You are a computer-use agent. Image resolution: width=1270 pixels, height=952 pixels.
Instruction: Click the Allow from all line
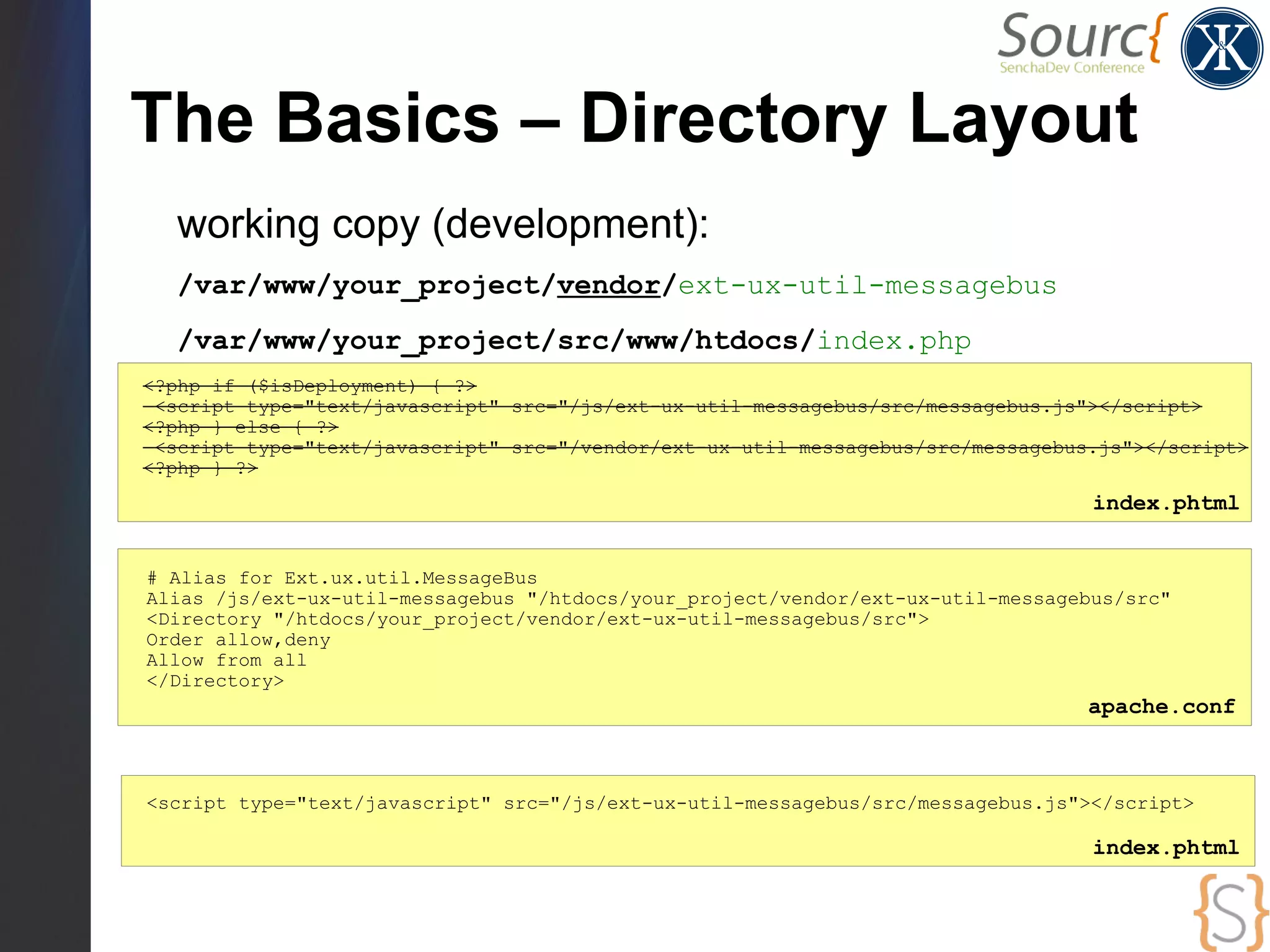click(226, 660)
